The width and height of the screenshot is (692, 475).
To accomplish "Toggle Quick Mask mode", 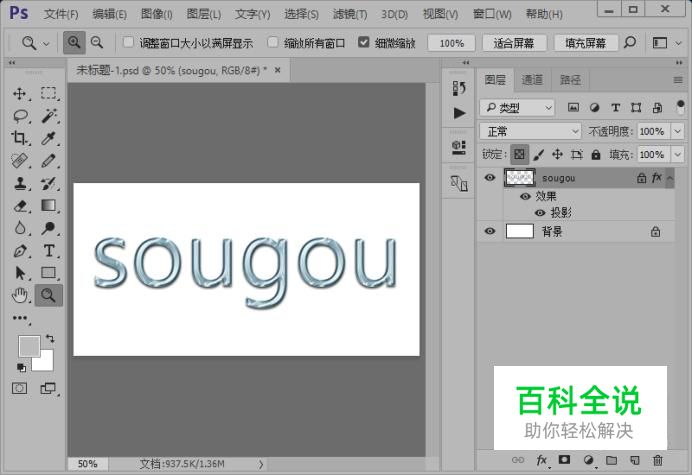I will (19, 388).
